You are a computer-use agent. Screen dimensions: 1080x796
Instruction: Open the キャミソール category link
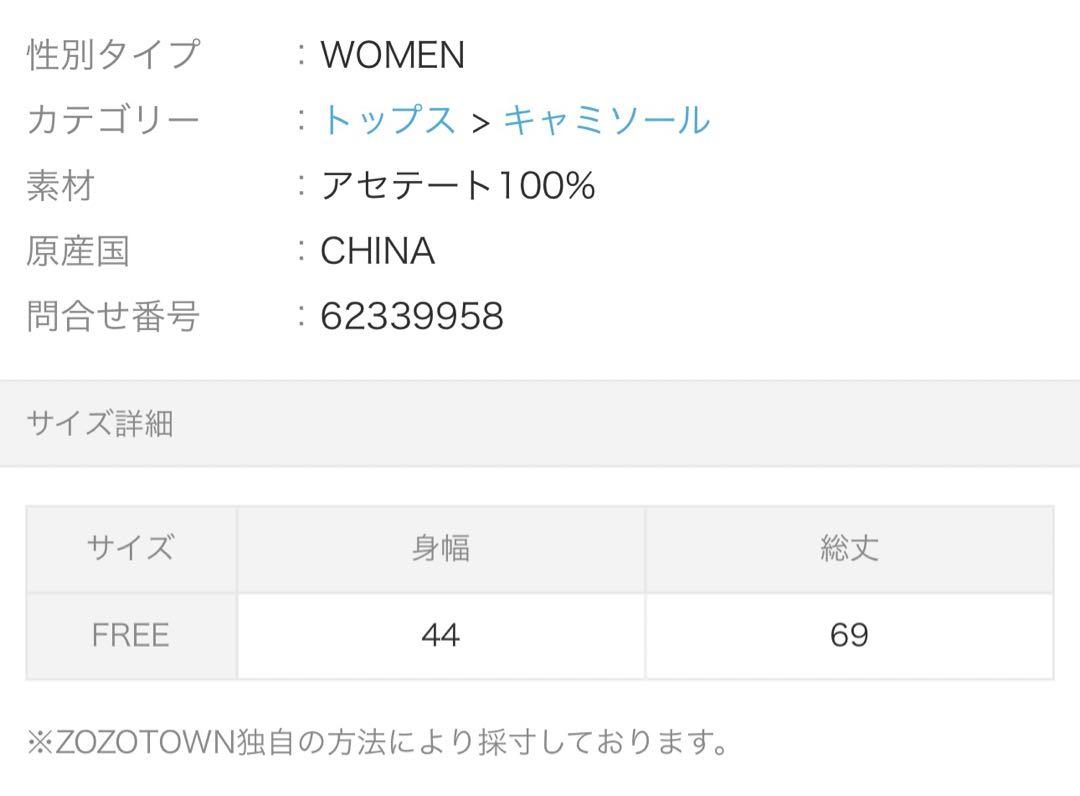(607, 120)
